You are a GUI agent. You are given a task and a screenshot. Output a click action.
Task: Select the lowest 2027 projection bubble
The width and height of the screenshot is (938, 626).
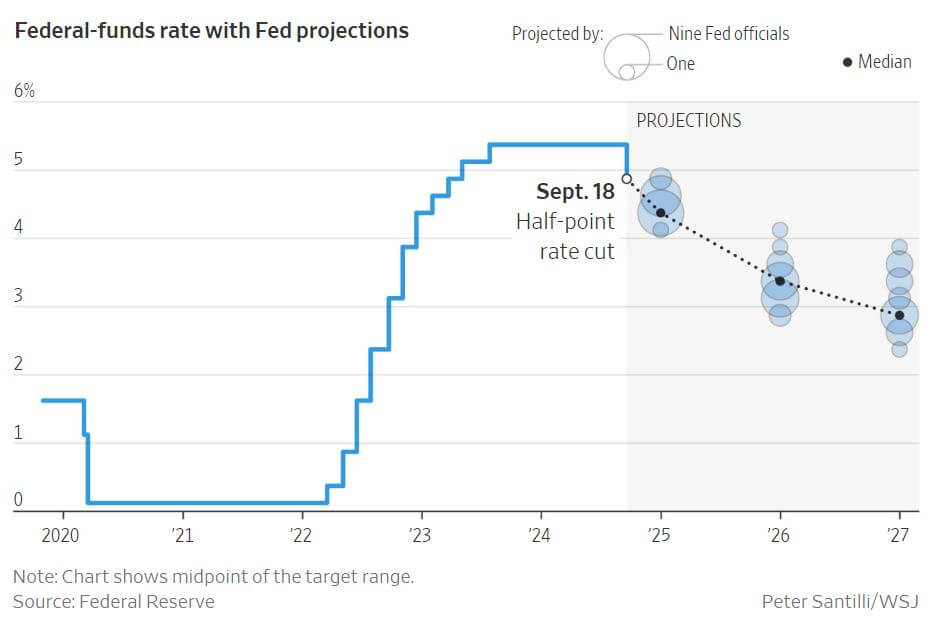click(899, 349)
